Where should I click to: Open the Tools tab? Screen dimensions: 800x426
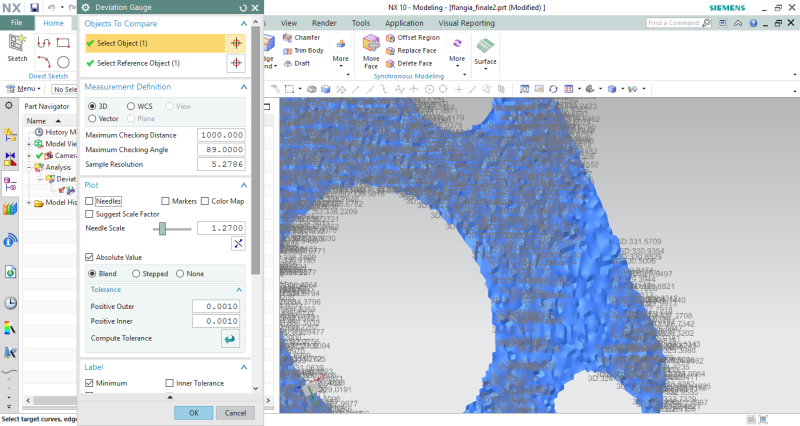click(x=361, y=23)
